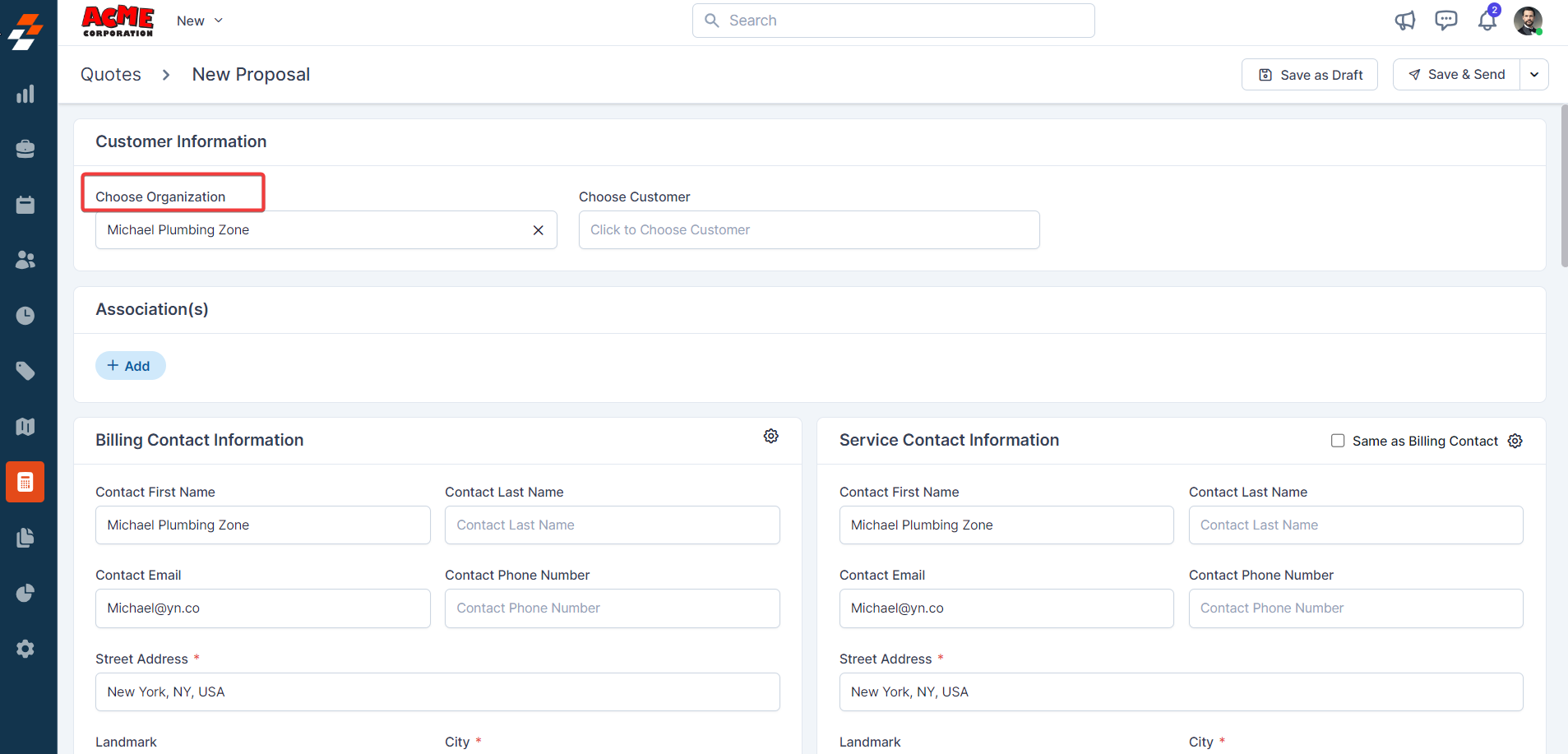The image size is (1568, 754).
Task: Open Billing Contact Information gear settings
Action: coord(770,436)
